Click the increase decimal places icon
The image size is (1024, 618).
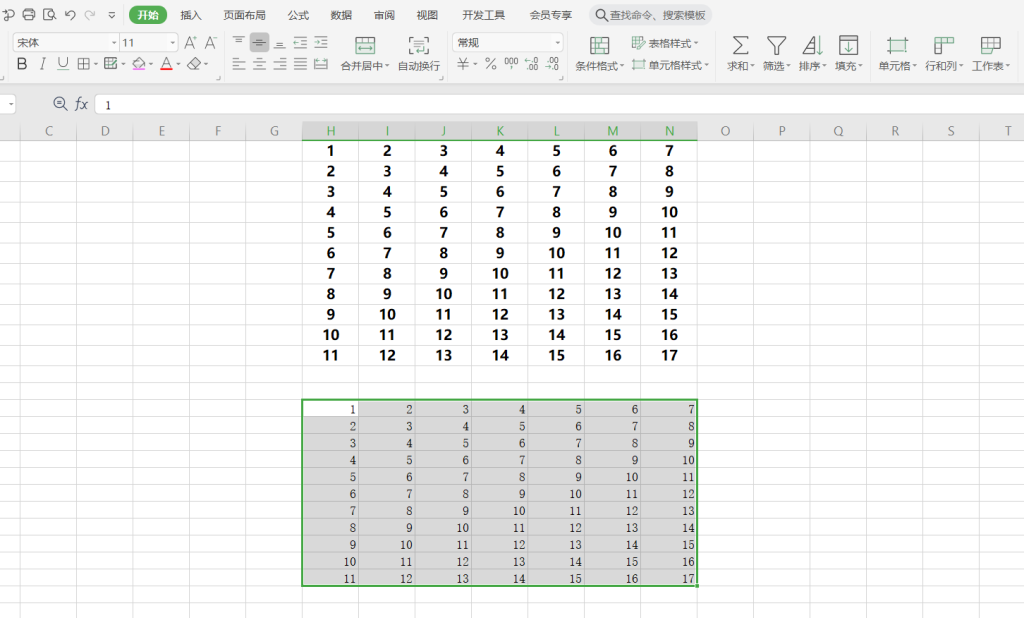coord(532,63)
